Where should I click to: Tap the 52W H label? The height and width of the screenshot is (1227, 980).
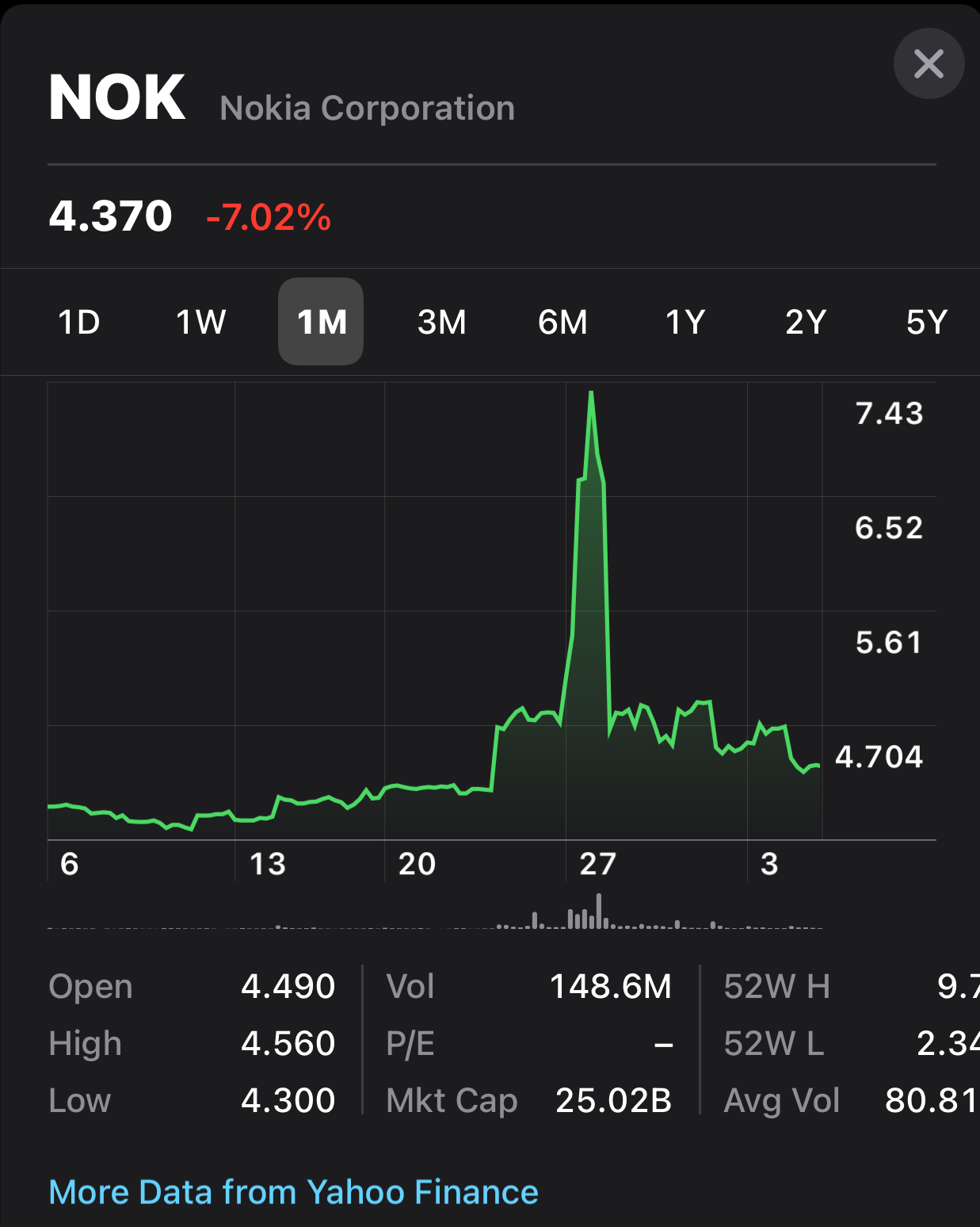tap(777, 986)
